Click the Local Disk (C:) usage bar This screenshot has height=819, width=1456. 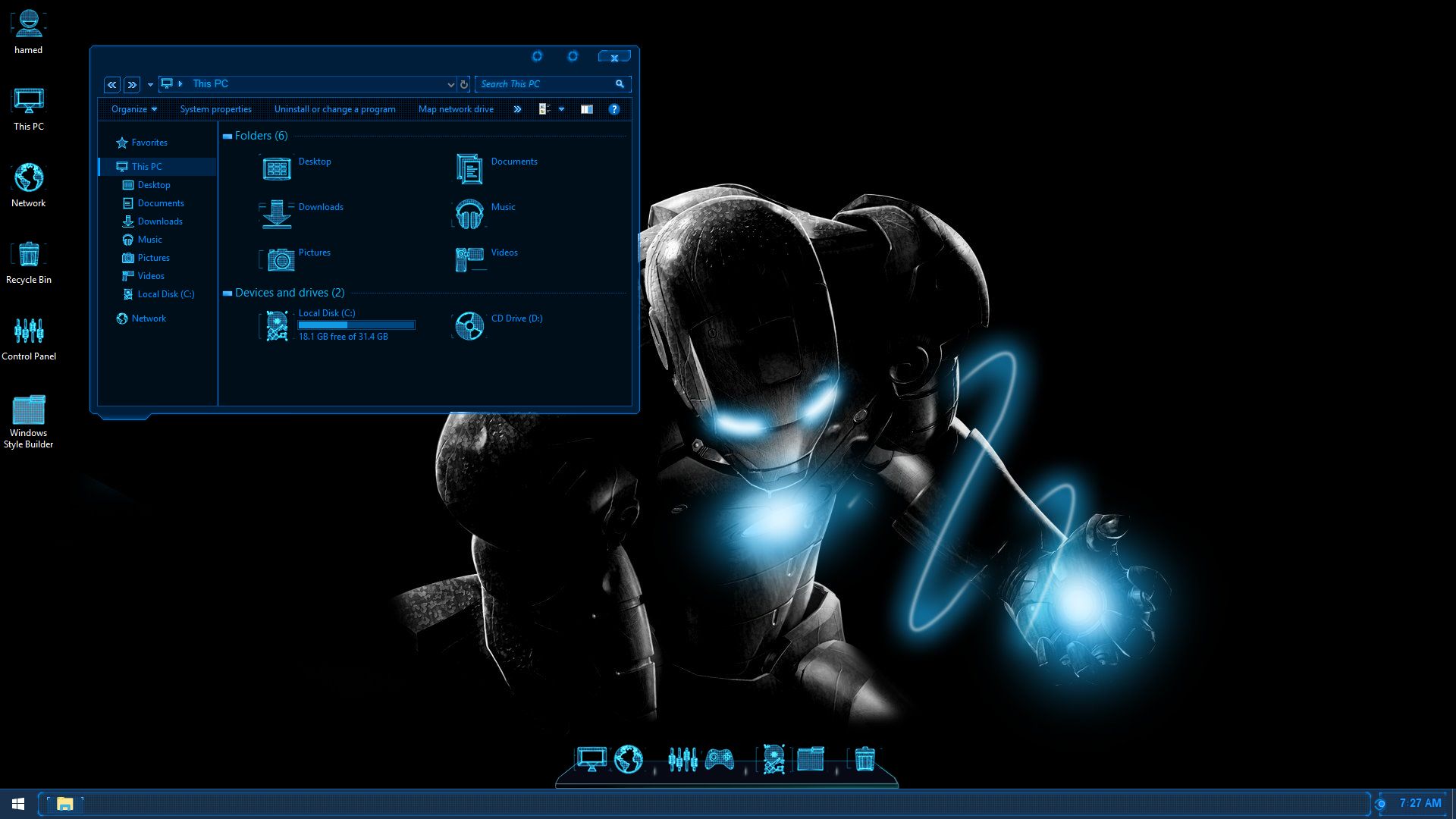click(x=356, y=325)
